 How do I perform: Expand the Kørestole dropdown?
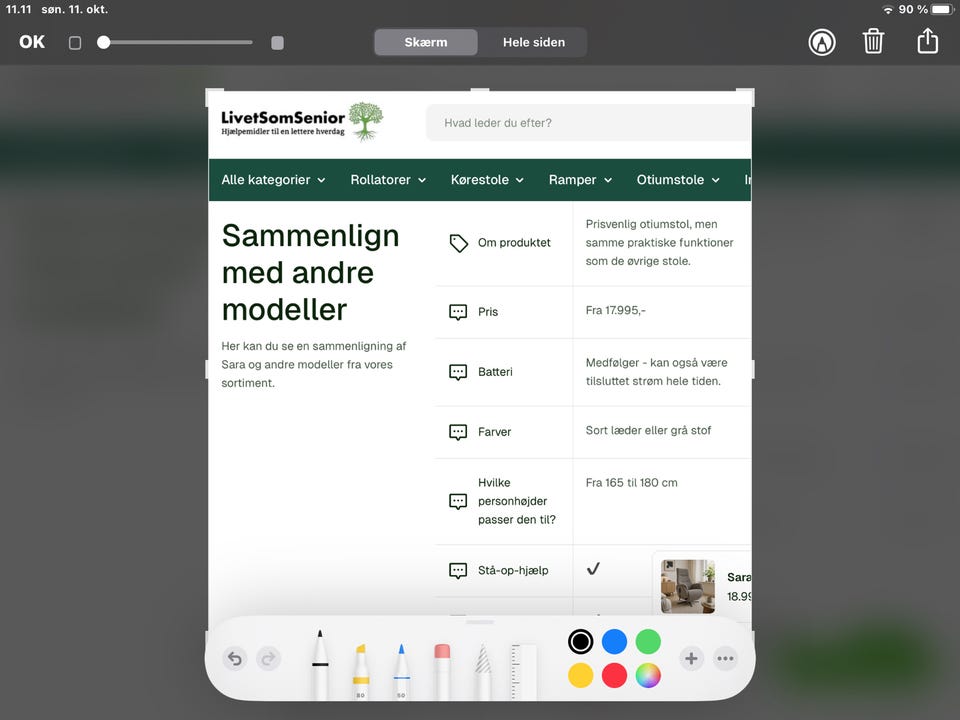click(x=487, y=180)
